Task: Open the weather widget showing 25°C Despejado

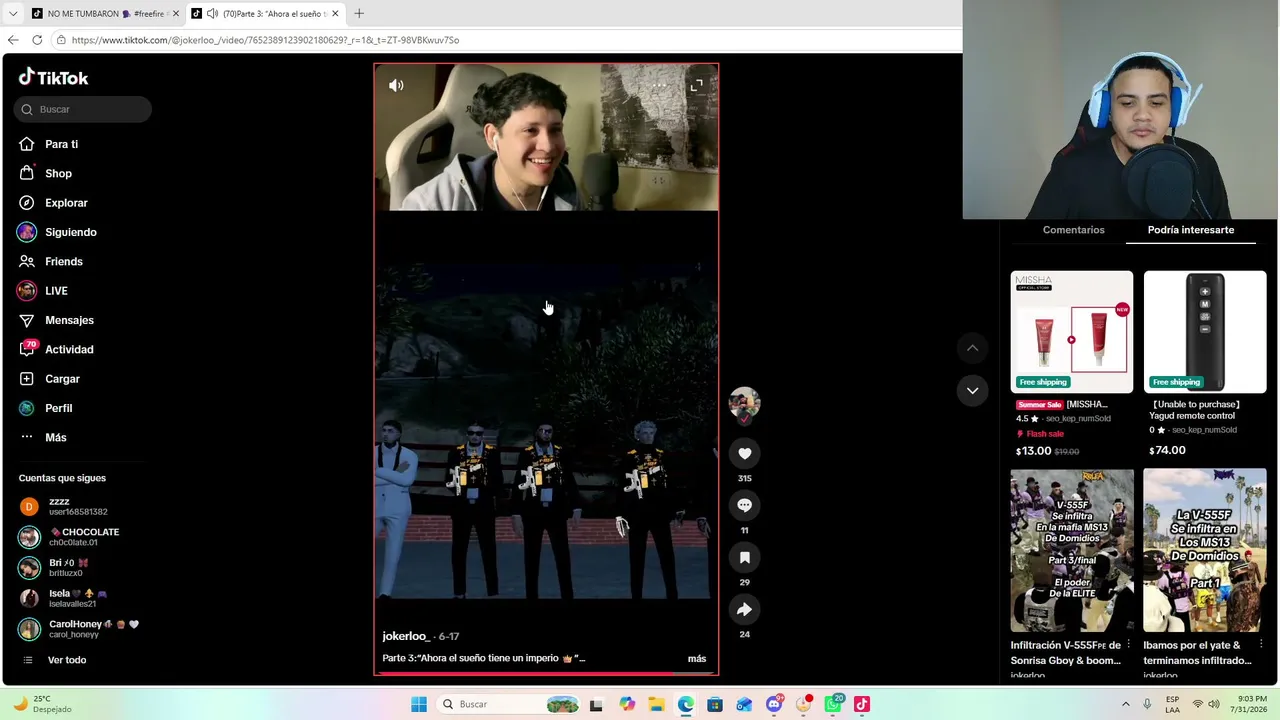Action: [x=42, y=704]
